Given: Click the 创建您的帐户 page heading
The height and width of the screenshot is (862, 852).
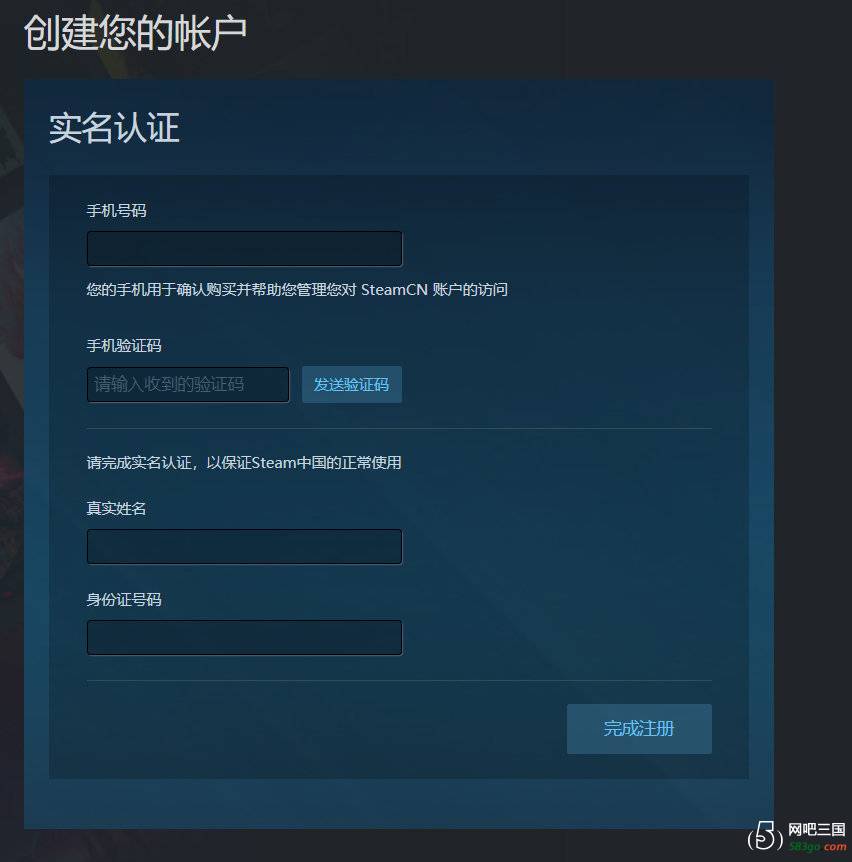Looking at the screenshot, I should click(135, 33).
